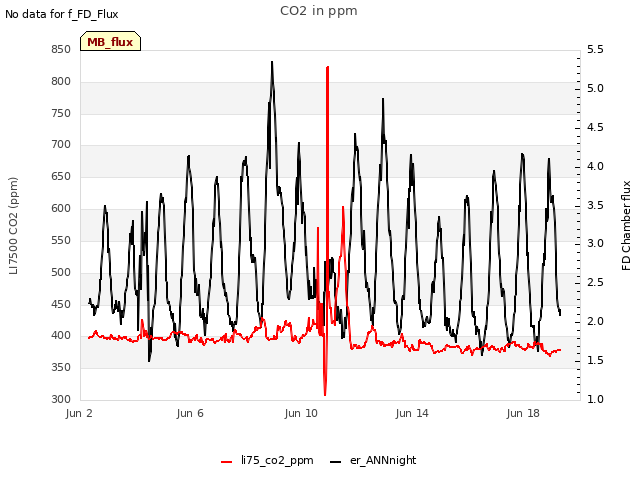Click the MB_flux label tag
Image resolution: width=640 pixels, height=480 pixels.
(110, 41)
